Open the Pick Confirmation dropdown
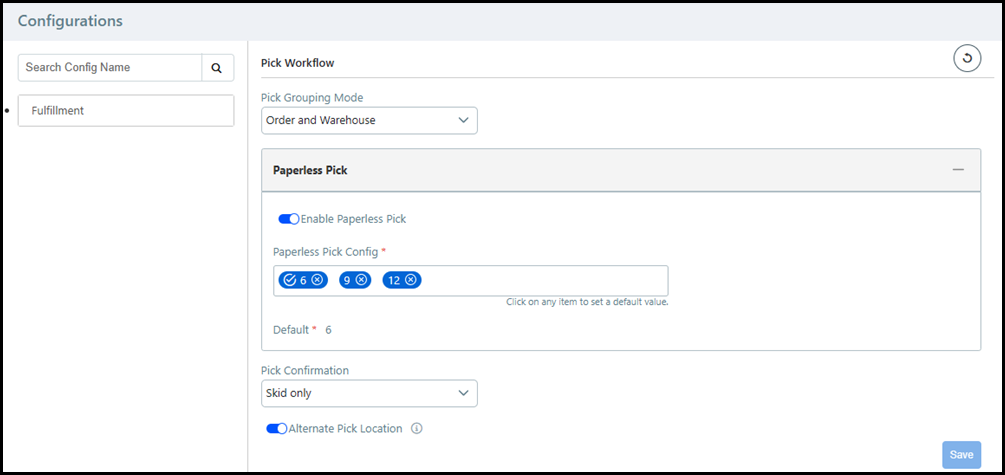The height and width of the screenshot is (475, 1005). click(x=369, y=394)
